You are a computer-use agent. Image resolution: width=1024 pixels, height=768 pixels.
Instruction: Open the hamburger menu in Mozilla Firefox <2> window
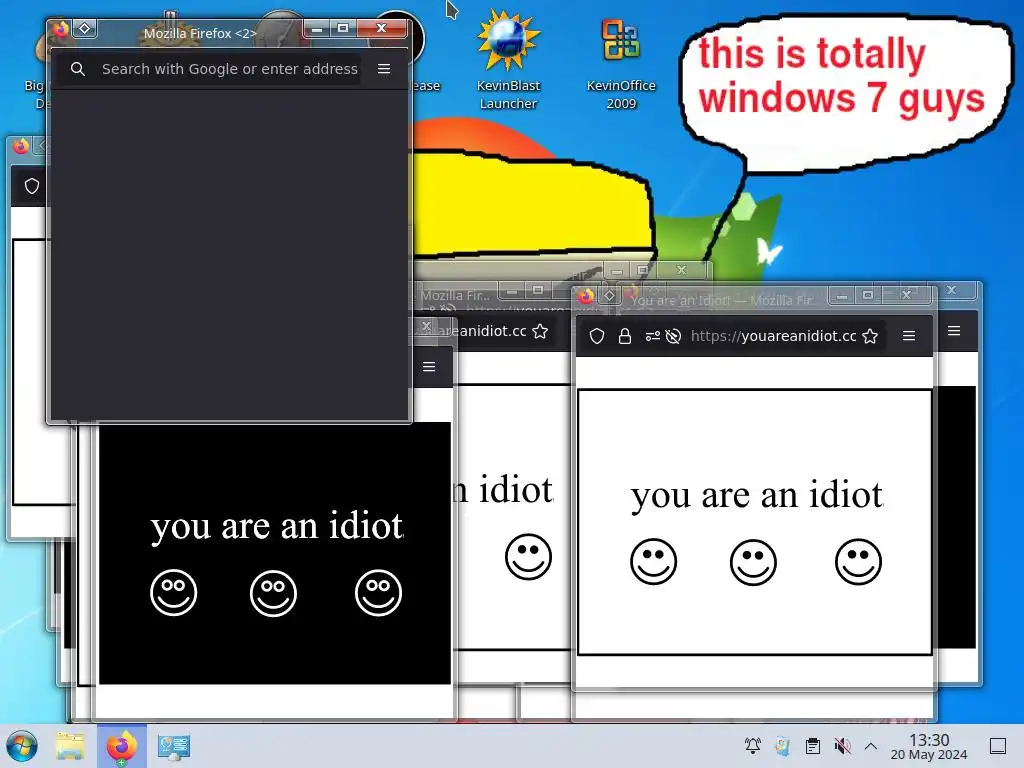point(384,69)
